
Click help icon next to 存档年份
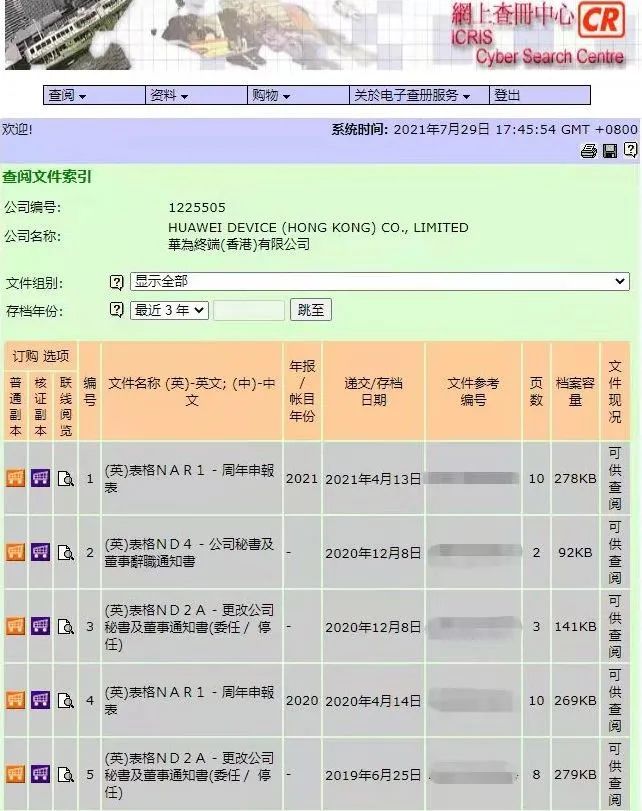[x=117, y=310]
